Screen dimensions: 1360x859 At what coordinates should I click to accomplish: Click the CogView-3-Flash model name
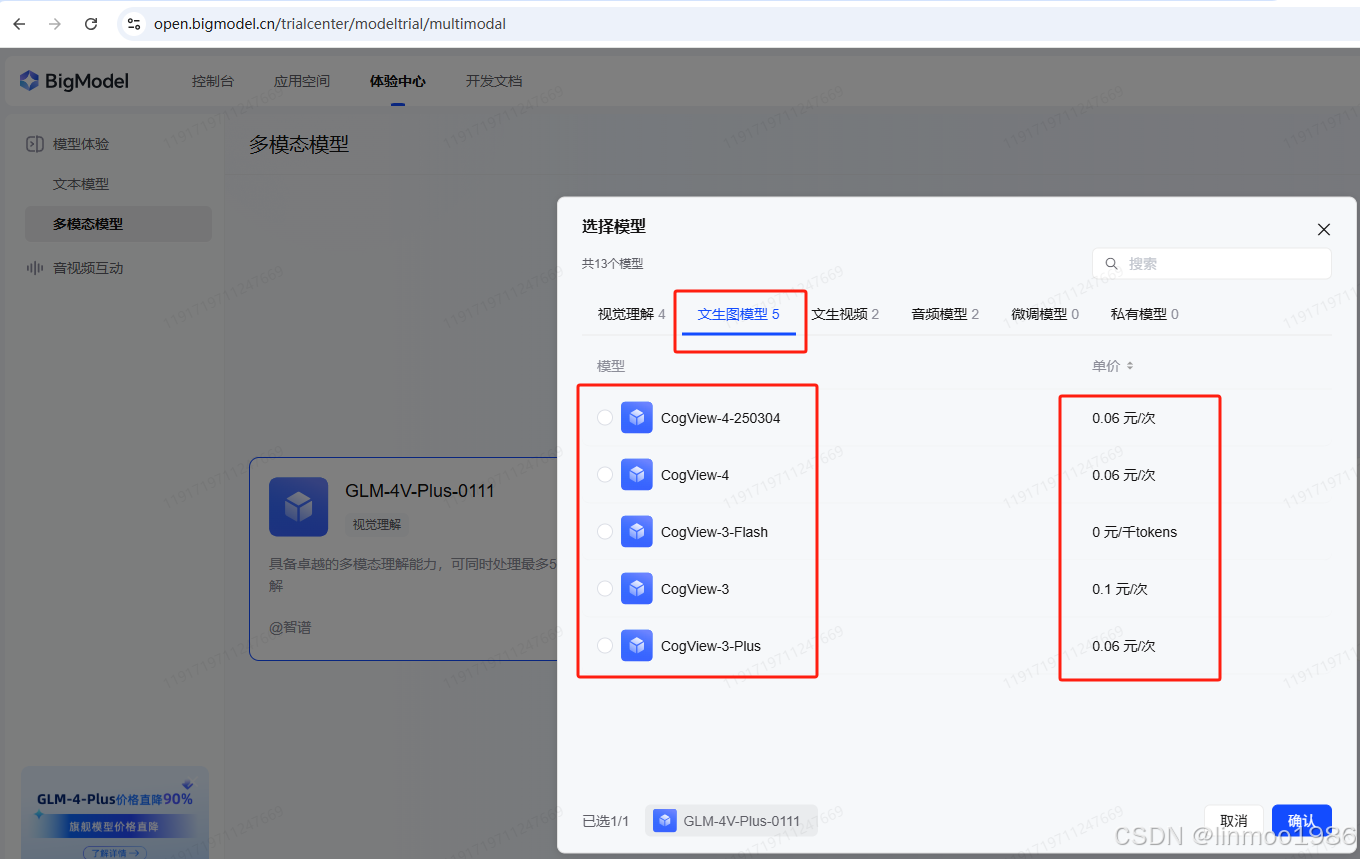click(x=715, y=532)
